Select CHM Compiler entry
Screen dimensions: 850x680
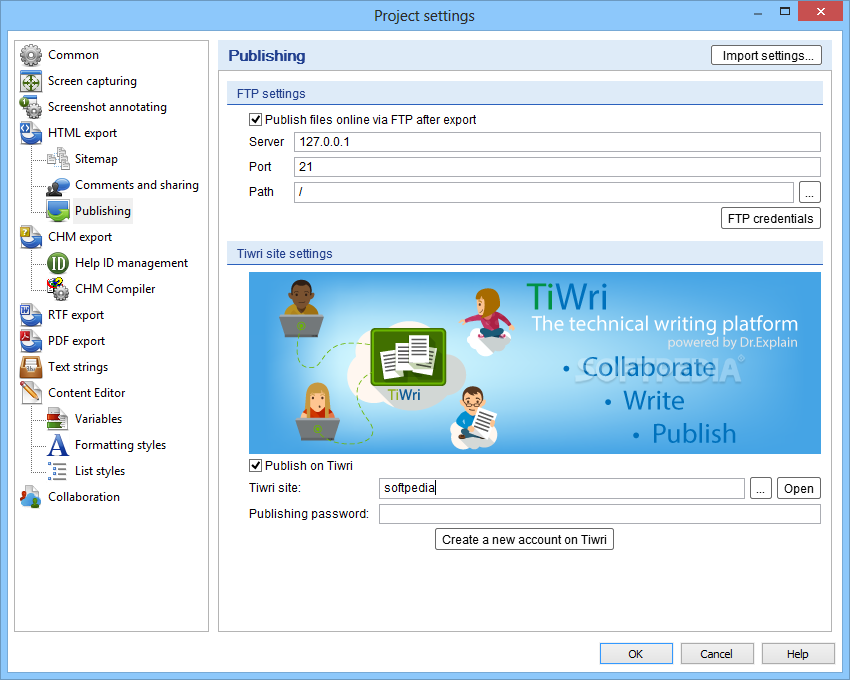115,289
